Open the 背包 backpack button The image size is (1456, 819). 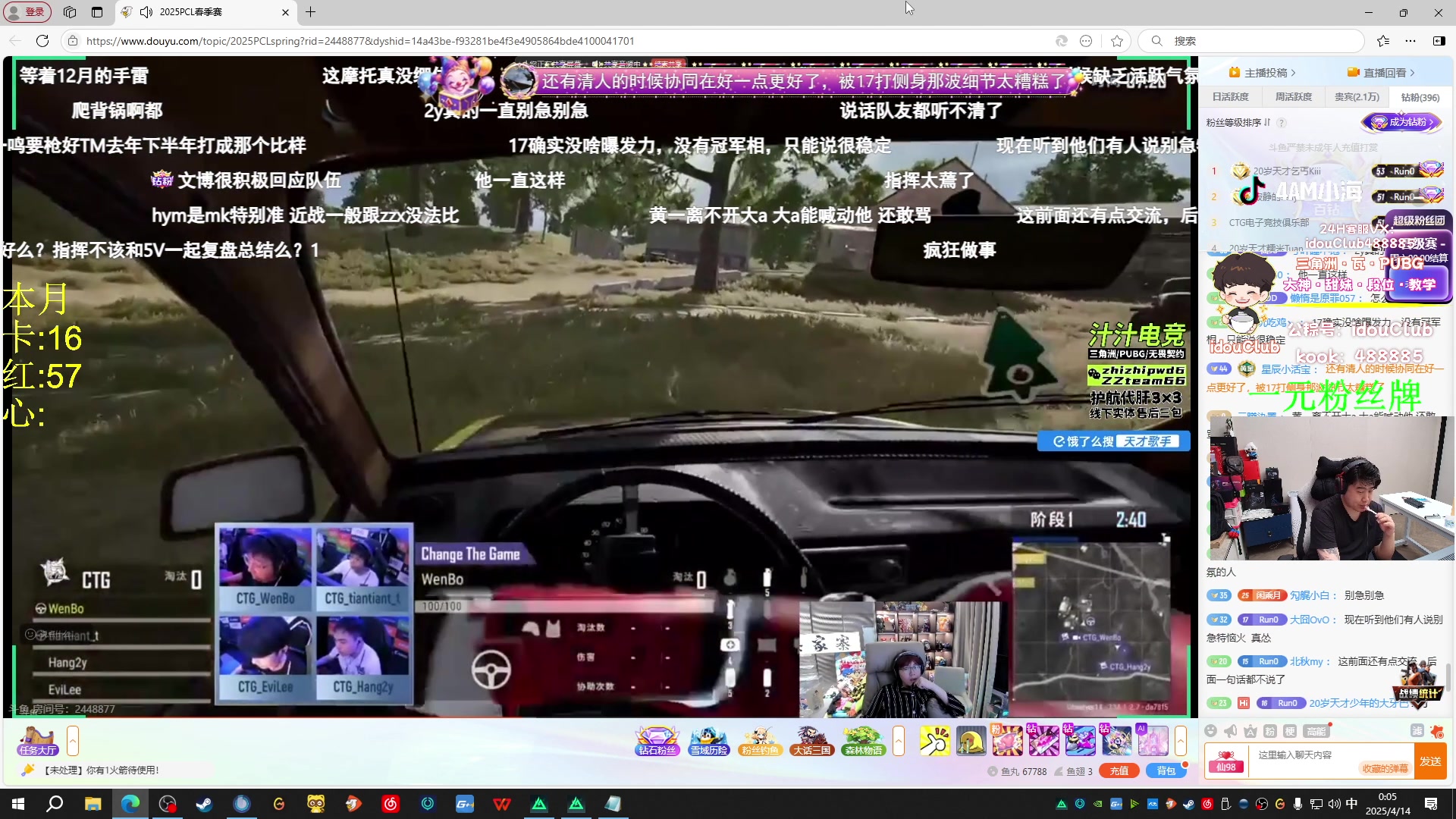pyautogui.click(x=1166, y=771)
